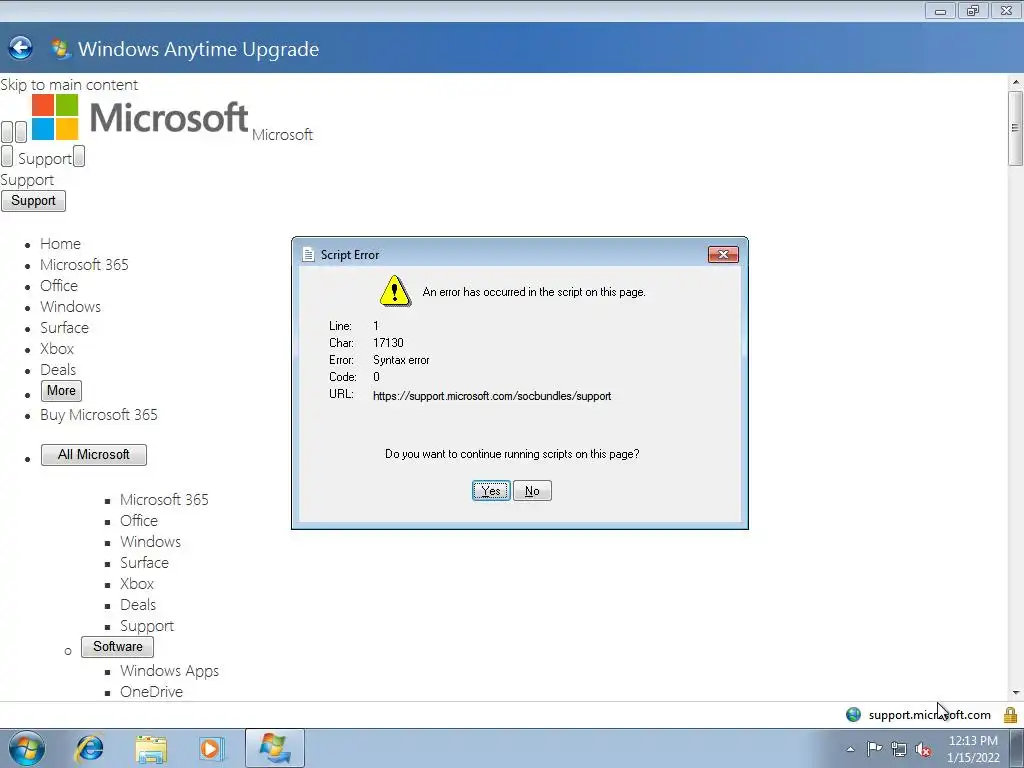Open the Windows Apps link
Viewport: 1024px width, 768px height.
(x=169, y=671)
